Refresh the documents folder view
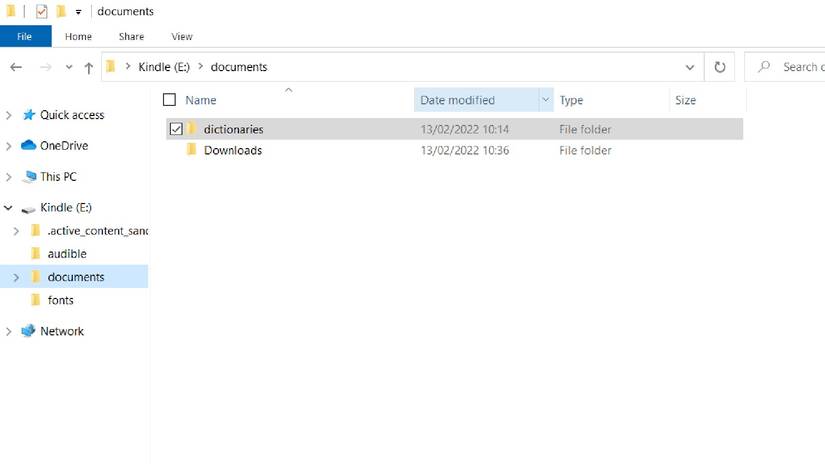Viewport: 825px width, 464px height. coord(720,67)
